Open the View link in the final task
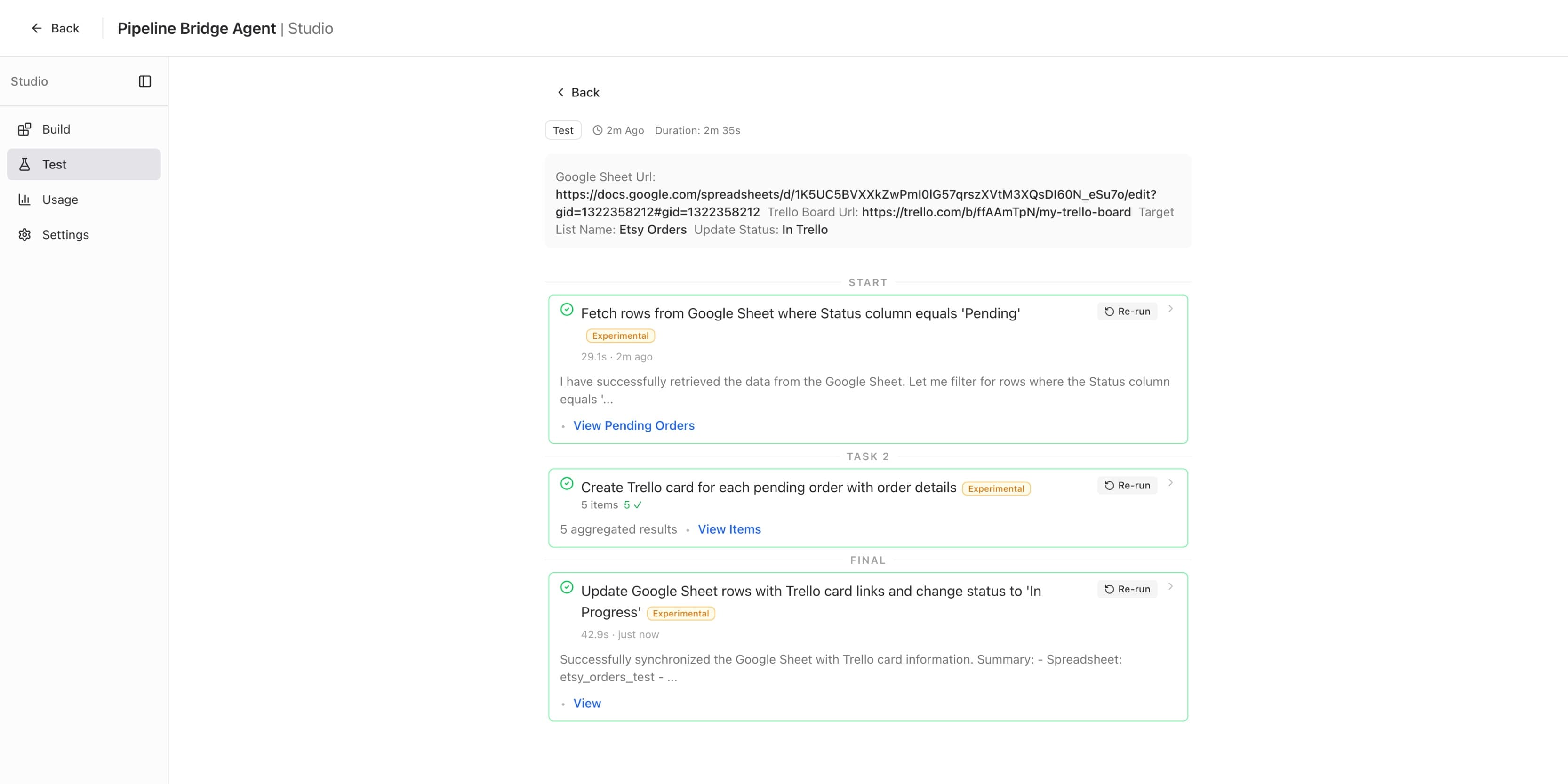Viewport: 1568px width, 784px height. click(x=586, y=703)
